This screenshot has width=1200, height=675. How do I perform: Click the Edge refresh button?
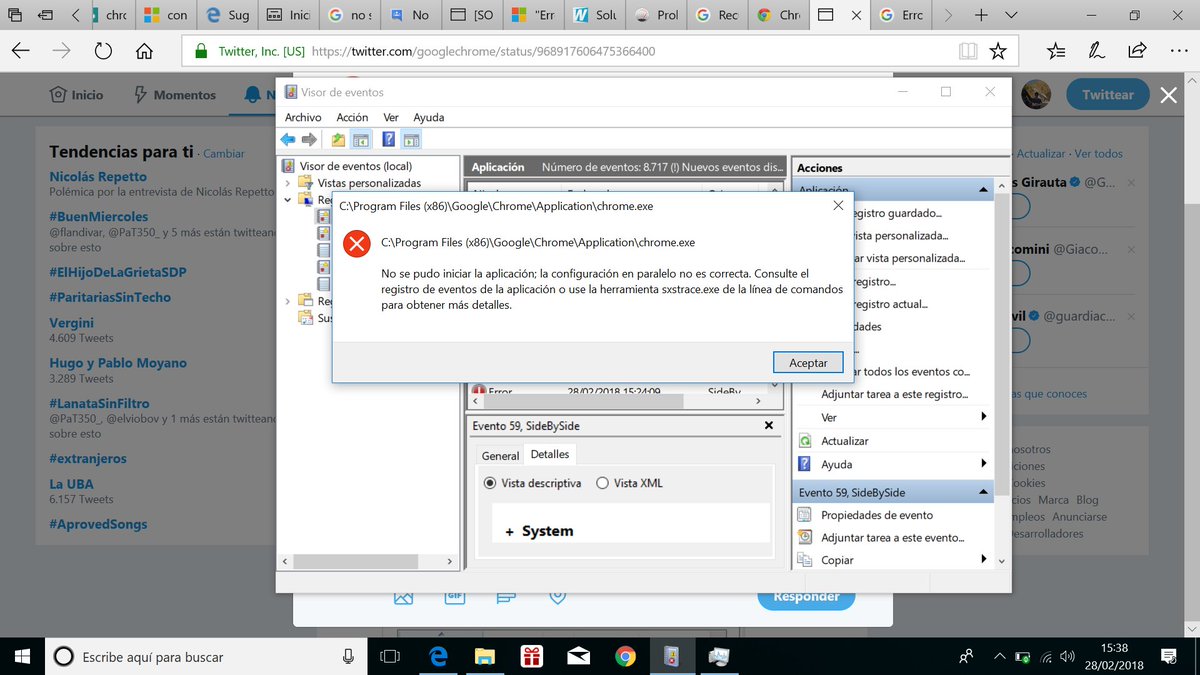pyautogui.click(x=102, y=51)
